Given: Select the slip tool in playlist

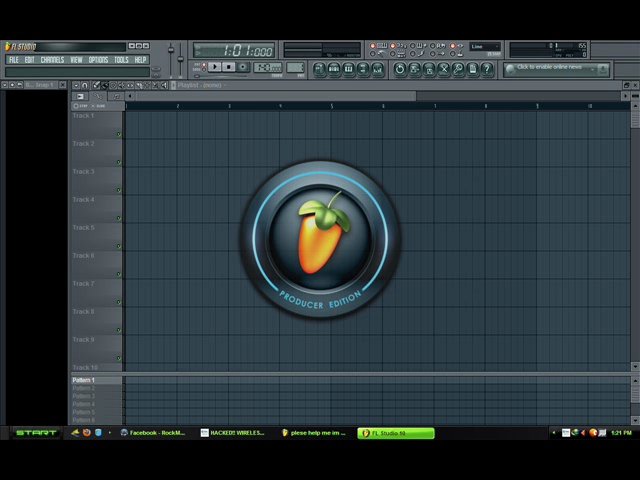Looking at the screenshot, I should (x=130, y=85).
